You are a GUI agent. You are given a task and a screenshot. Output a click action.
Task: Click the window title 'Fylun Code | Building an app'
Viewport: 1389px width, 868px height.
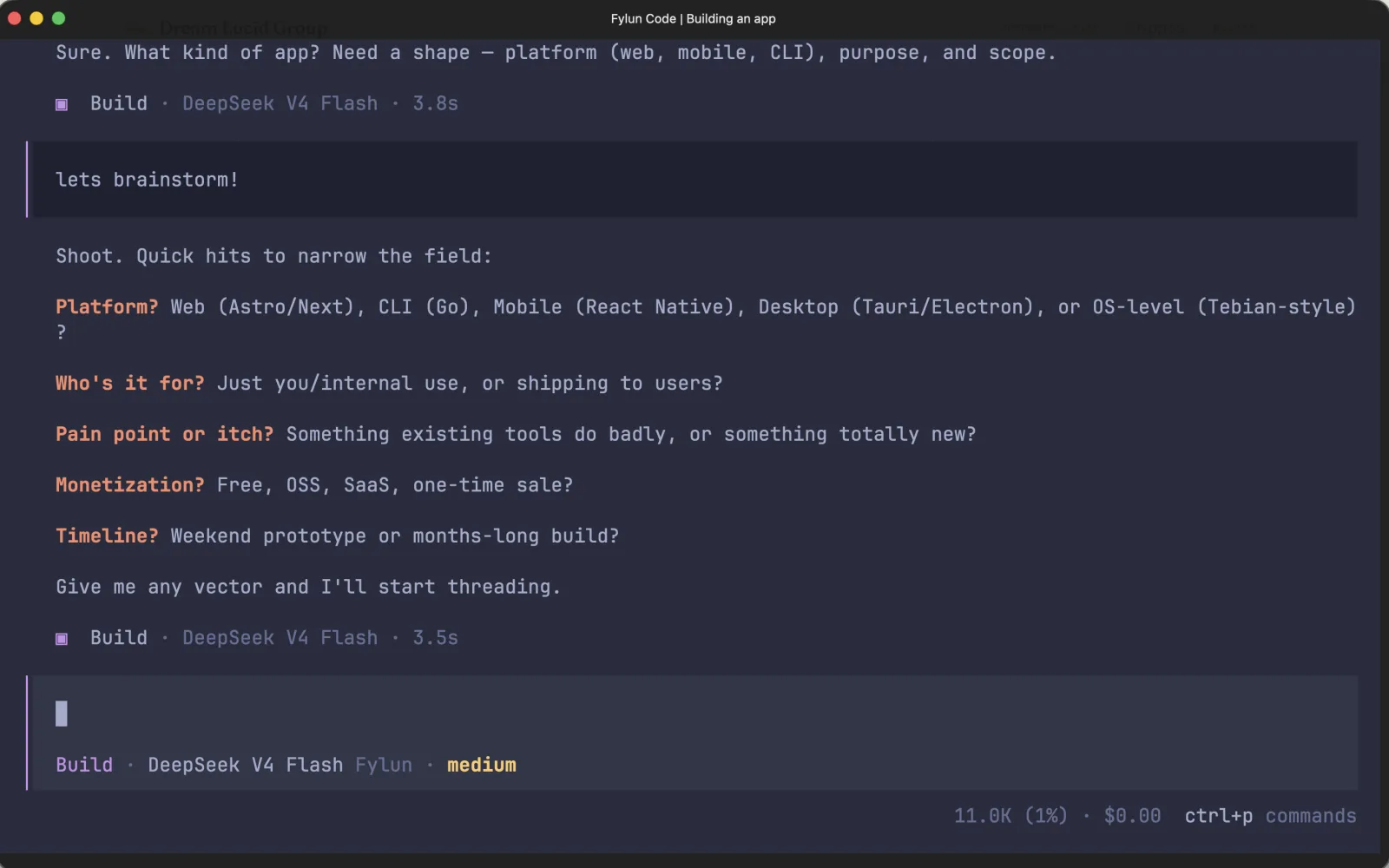693,18
